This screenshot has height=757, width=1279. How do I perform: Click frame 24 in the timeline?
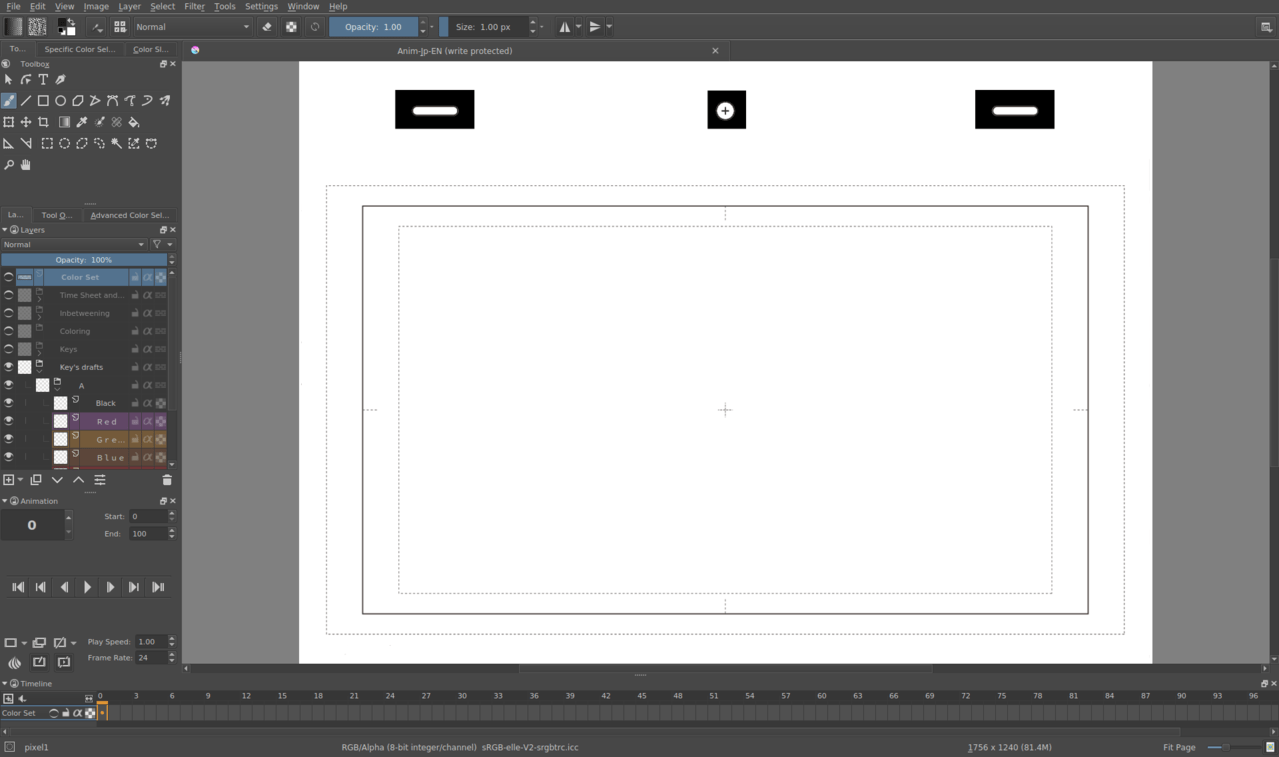[x=390, y=712]
